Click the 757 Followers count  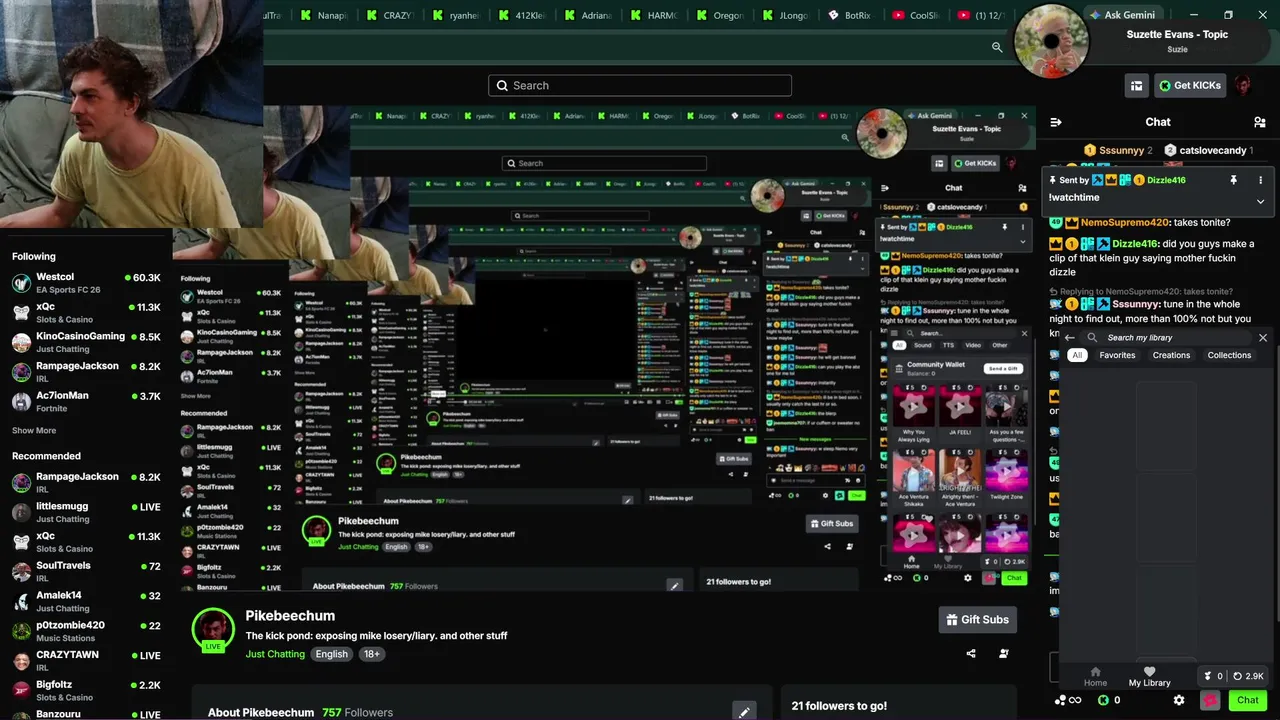coord(357,713)
